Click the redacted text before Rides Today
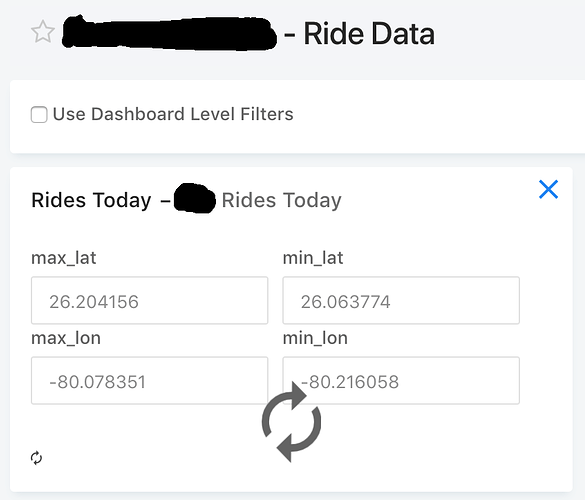Viewport: 585px width, 500px height. [x=195, y=198]
